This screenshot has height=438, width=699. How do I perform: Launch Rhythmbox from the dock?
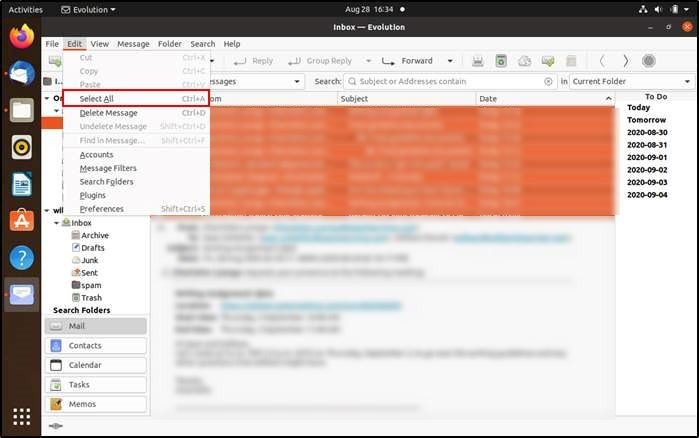click(x=22, y=147)
